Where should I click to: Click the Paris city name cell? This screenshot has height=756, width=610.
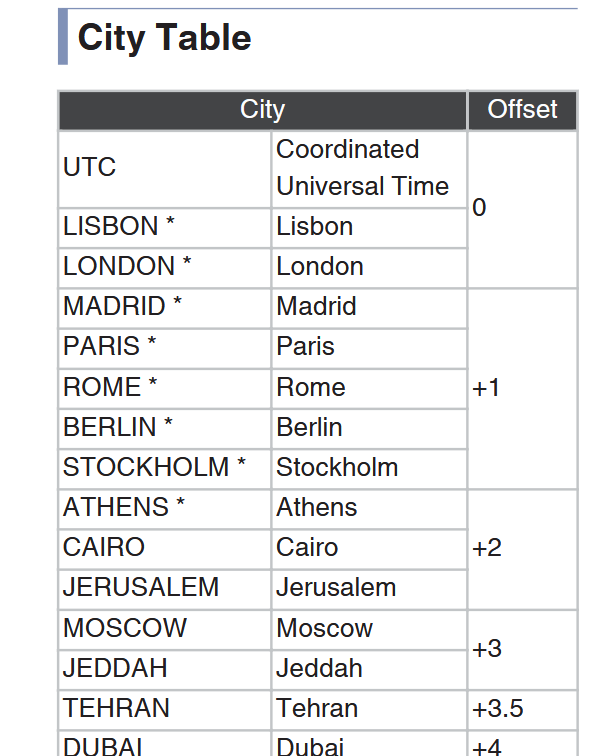click(369, 349)
